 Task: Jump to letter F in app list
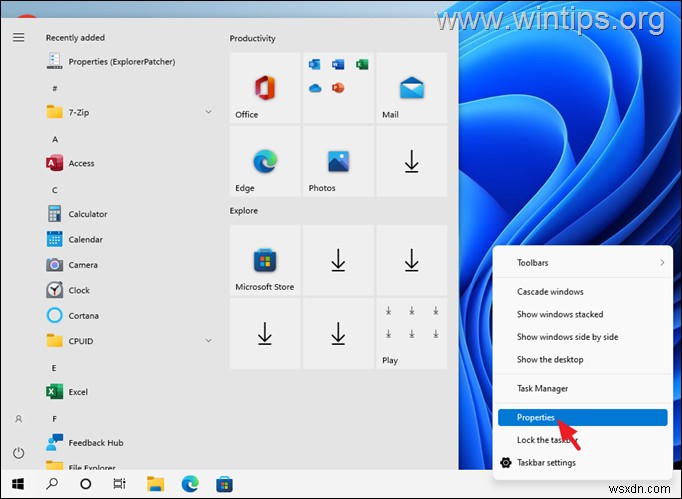pos(54,419)
